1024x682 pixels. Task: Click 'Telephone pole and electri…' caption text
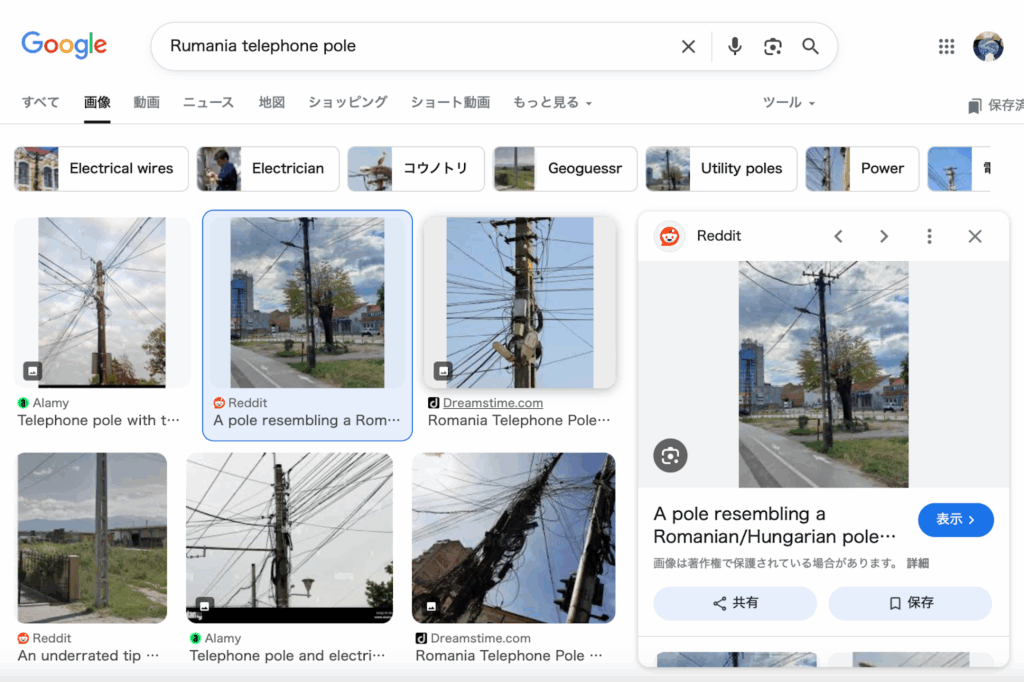point(287,655)
